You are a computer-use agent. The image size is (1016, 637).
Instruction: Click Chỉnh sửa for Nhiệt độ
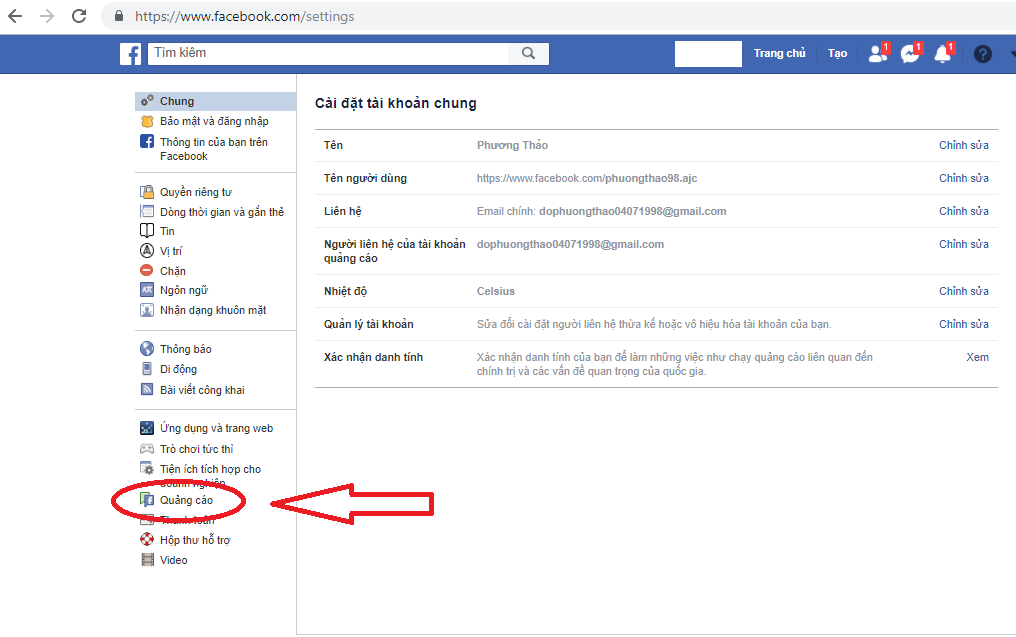coord(964,292)
